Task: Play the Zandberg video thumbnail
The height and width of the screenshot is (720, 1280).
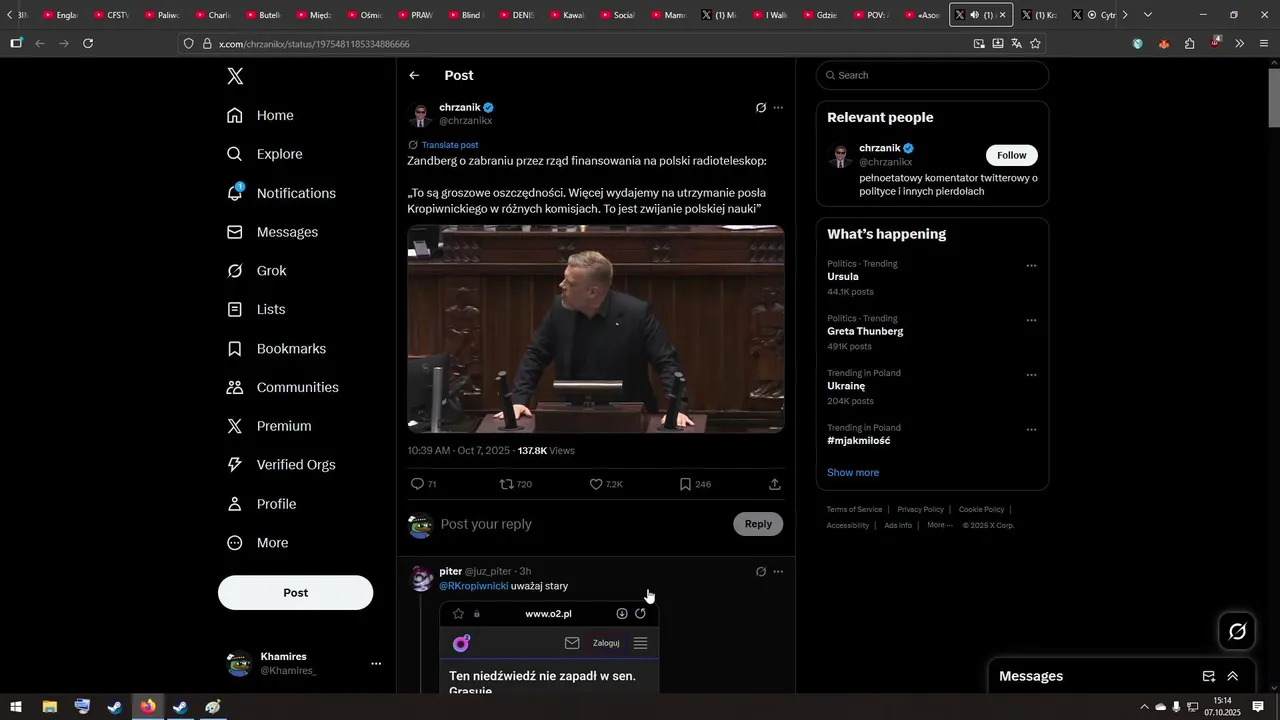Action: 596,329
